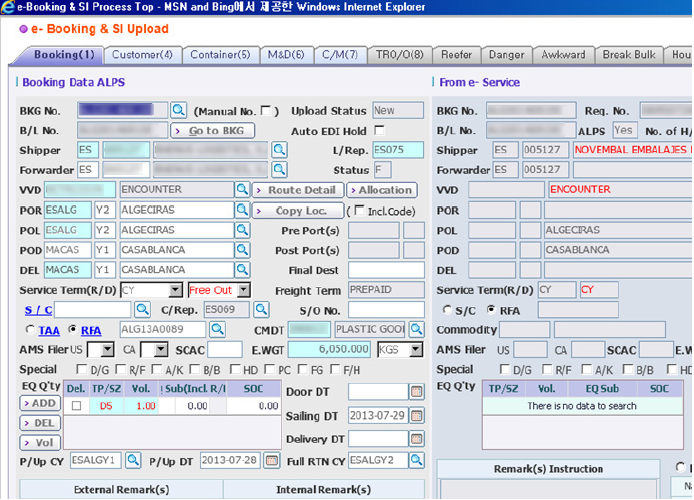Click the Go to BKG button
This screenshot has width=694, height=500.
[212, 131]
